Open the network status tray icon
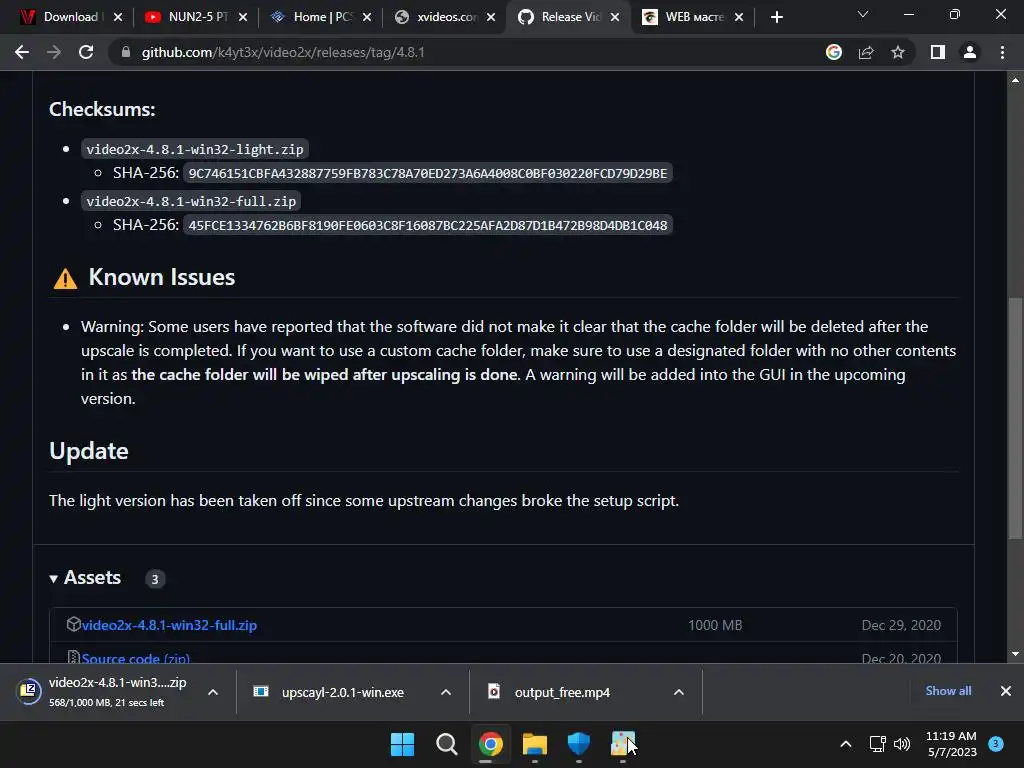The image size is (1024, 768). coord(878,744)
